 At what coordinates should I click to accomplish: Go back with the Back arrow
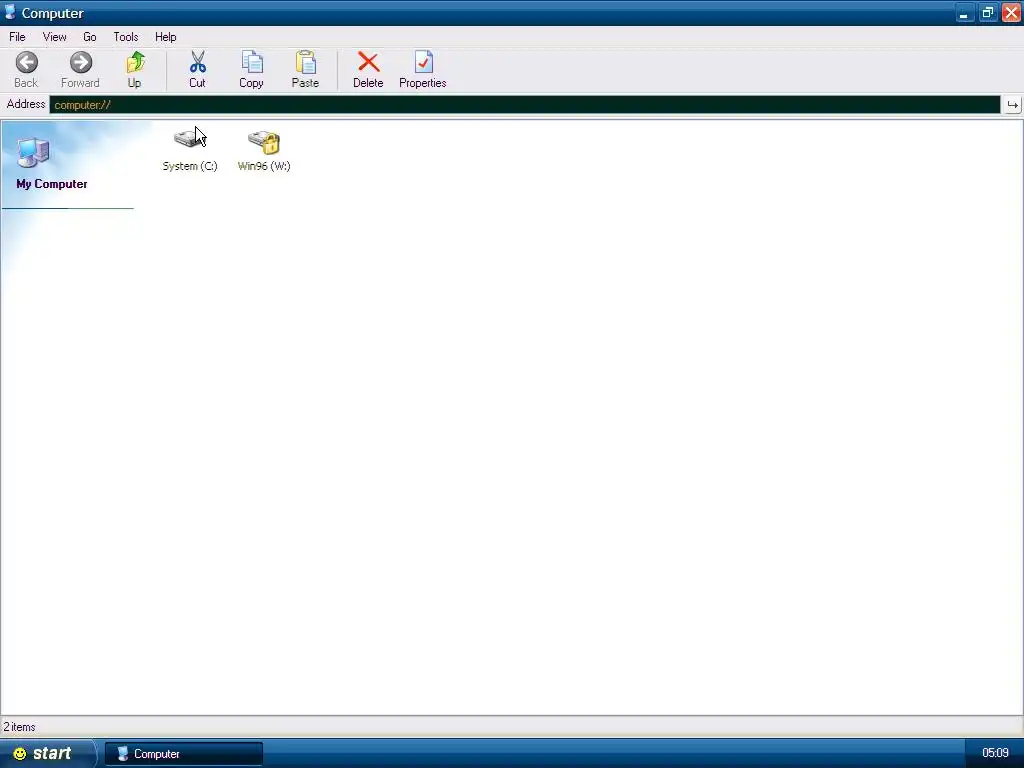coord(26,70)
